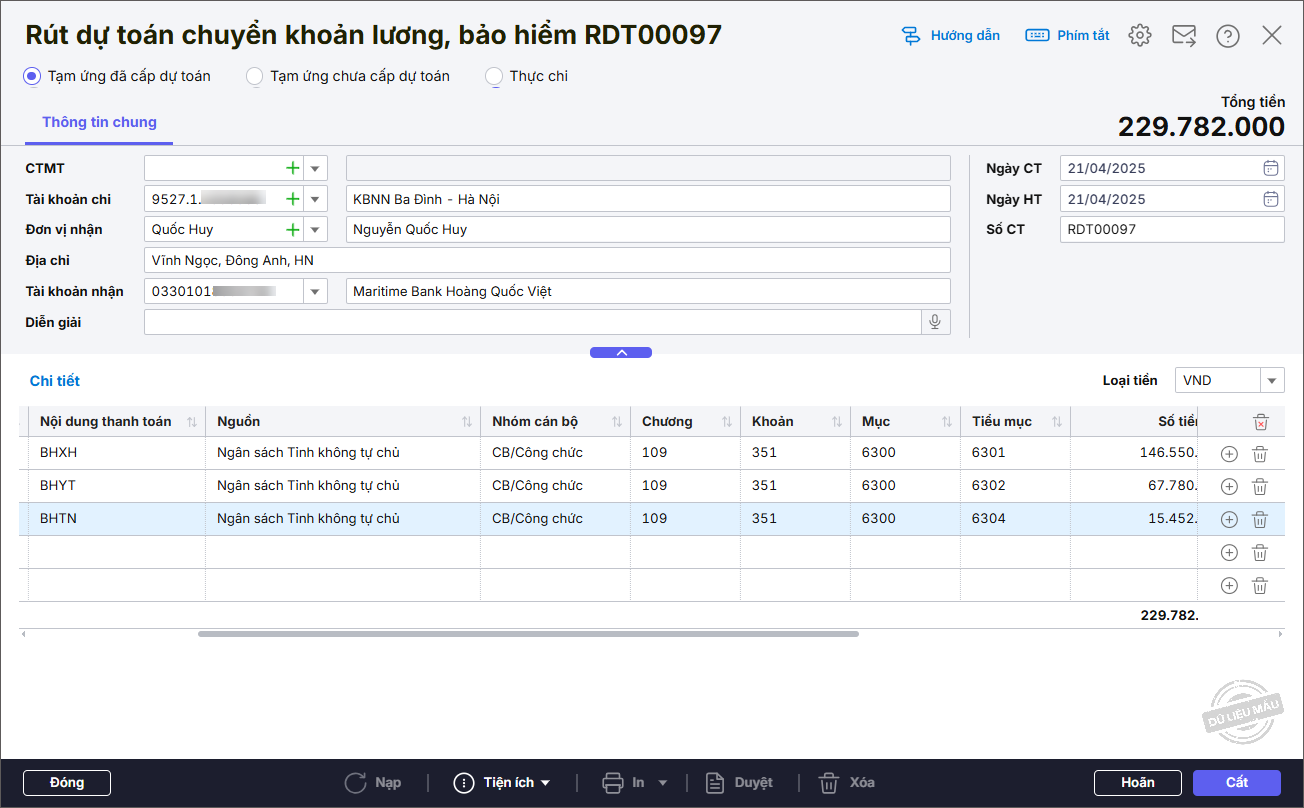Open calendar picker for Ngày CT
1304x808 pixels.
[x=1270, y=168]
